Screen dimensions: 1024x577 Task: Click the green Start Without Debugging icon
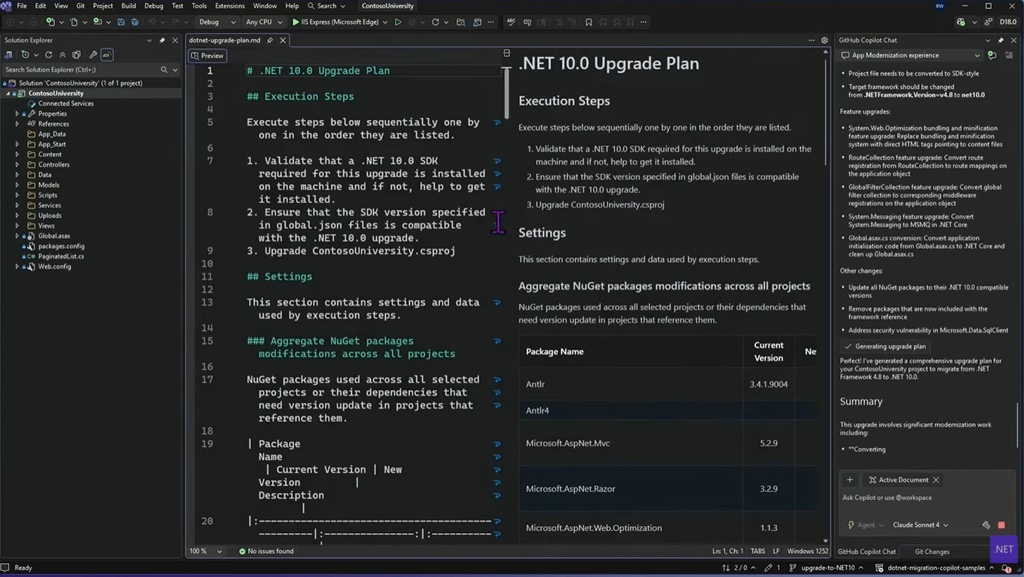[398, 22]
